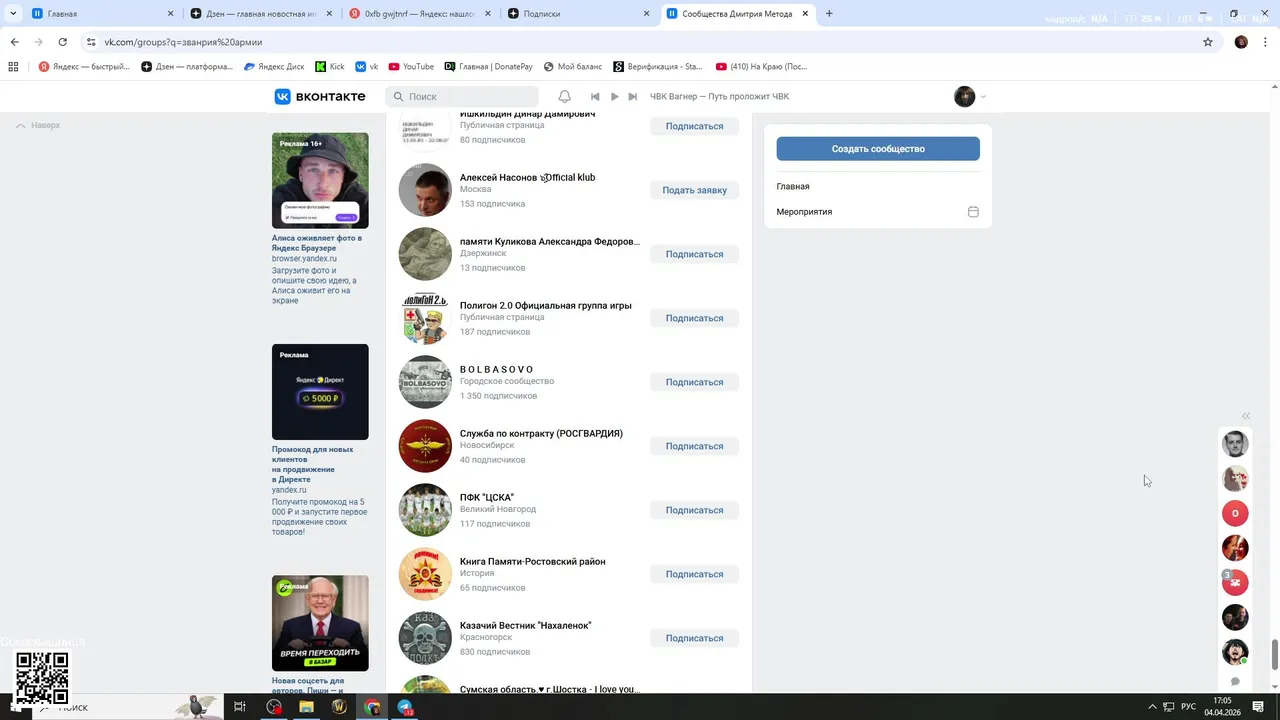Screen dimensions: 1280x720
Task: Open the profile avatar menu in VK header
Action: click(x=970, y=97)
